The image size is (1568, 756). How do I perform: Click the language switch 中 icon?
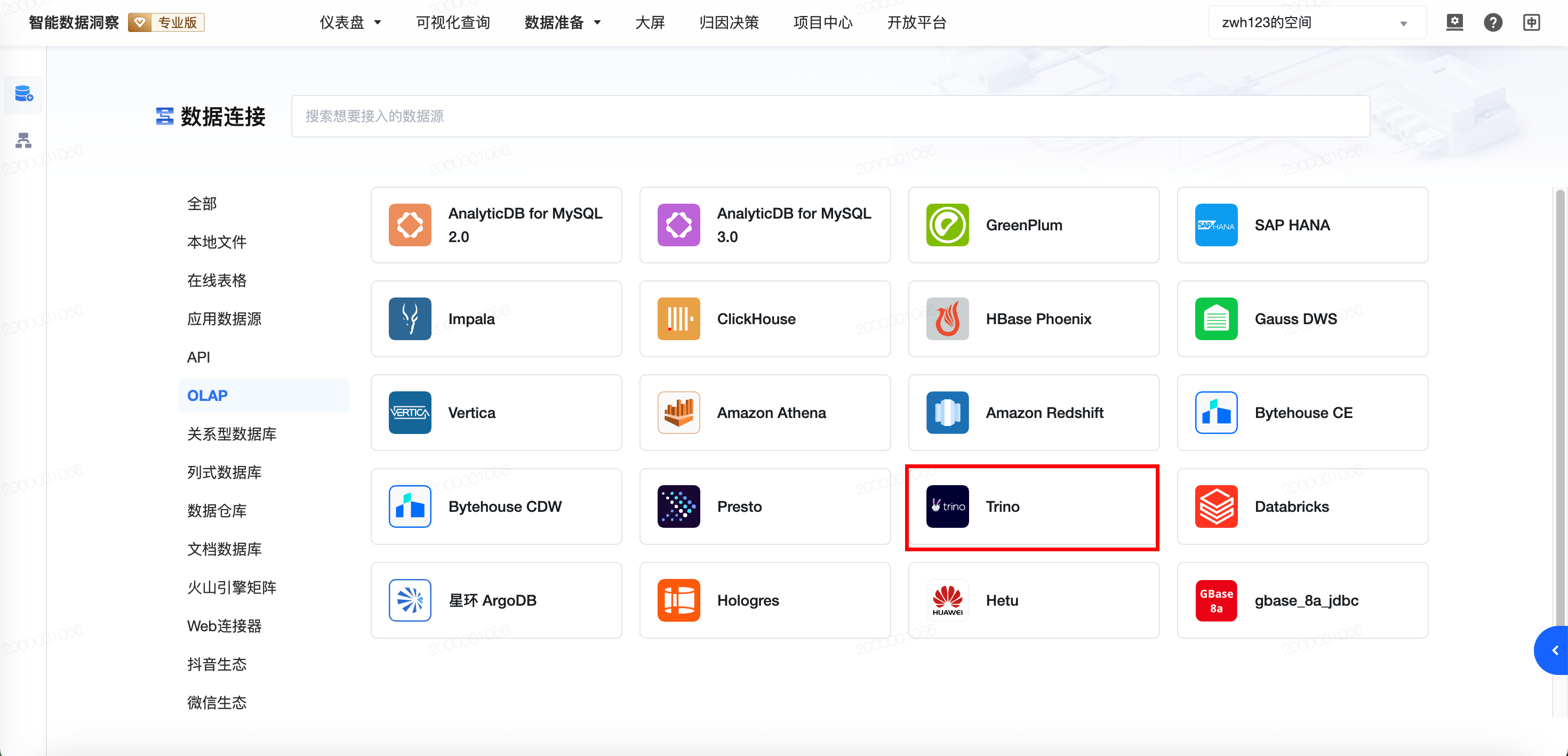click(x=1531, y=22)
